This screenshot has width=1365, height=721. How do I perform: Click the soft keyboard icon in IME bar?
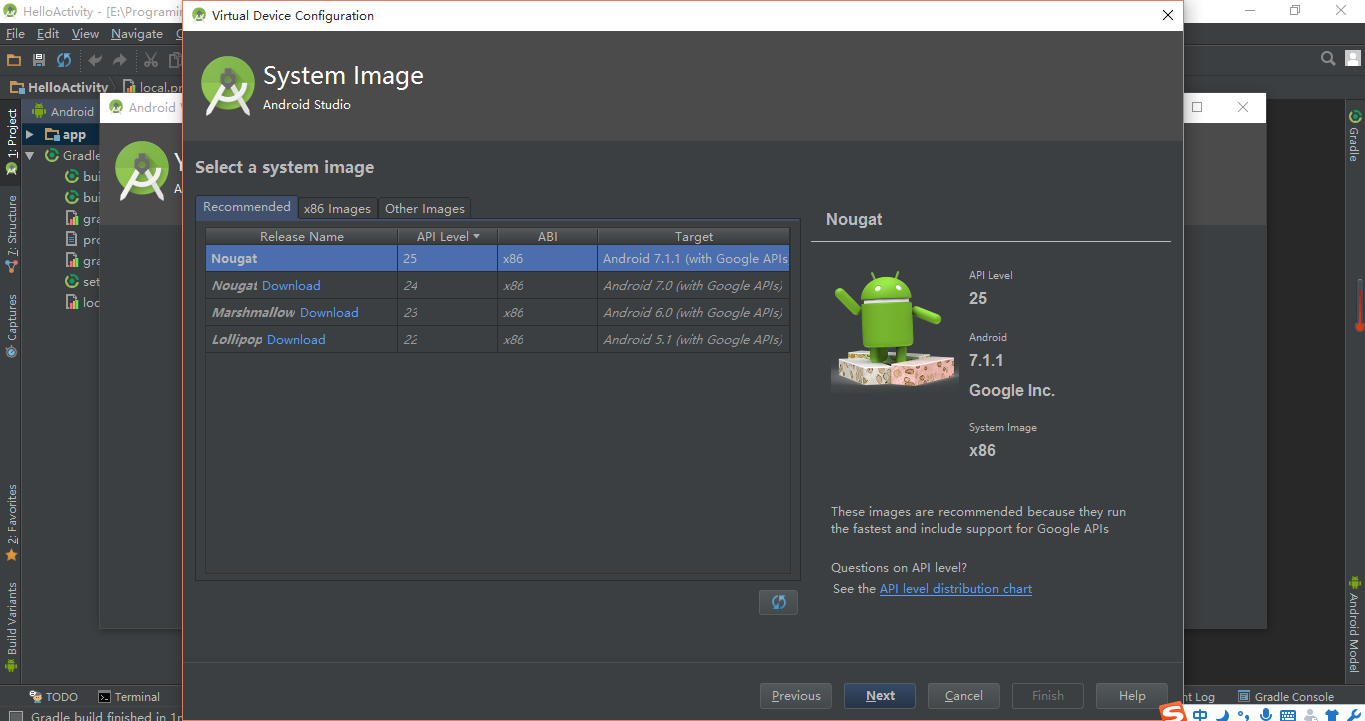click(1288, 714)
